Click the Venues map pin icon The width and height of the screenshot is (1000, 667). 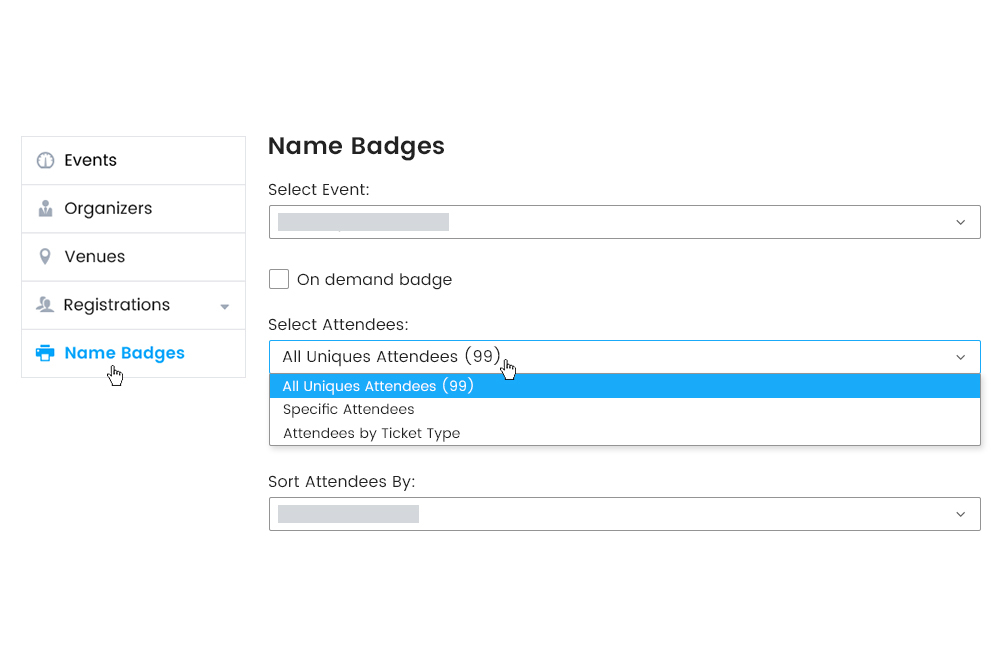coord(45,257)
